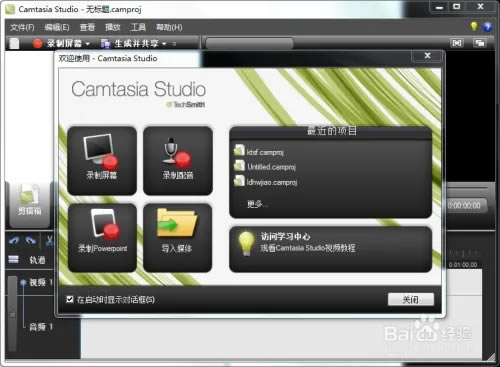Screen dimensions: 500x367
Task: Open the 工具 menu
Action: tap(138, 27)
